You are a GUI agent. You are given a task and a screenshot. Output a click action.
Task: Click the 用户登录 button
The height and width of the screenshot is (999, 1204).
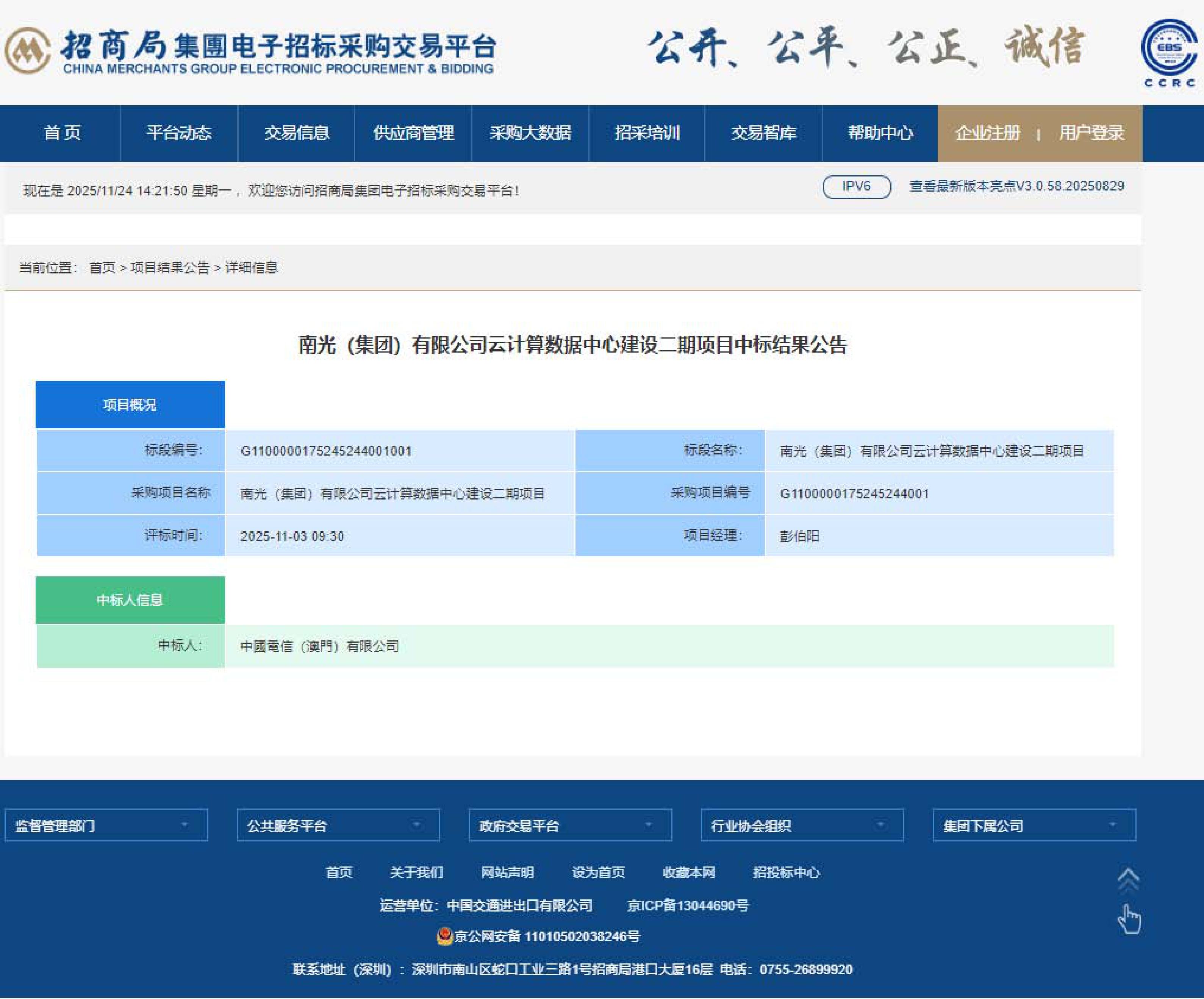tap(1091, 133)
